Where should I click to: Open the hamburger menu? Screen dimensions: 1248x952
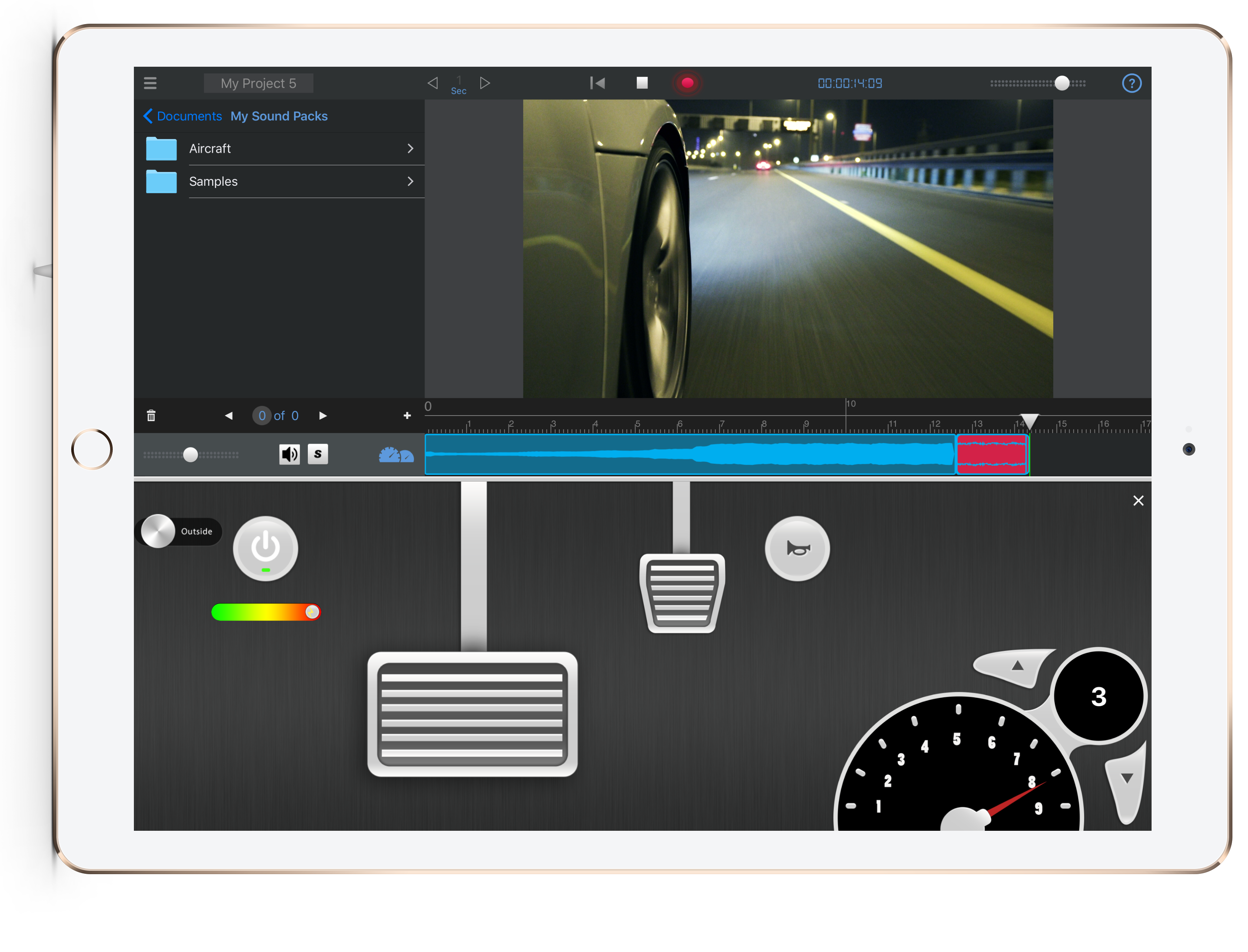click(x=149, y=83)
